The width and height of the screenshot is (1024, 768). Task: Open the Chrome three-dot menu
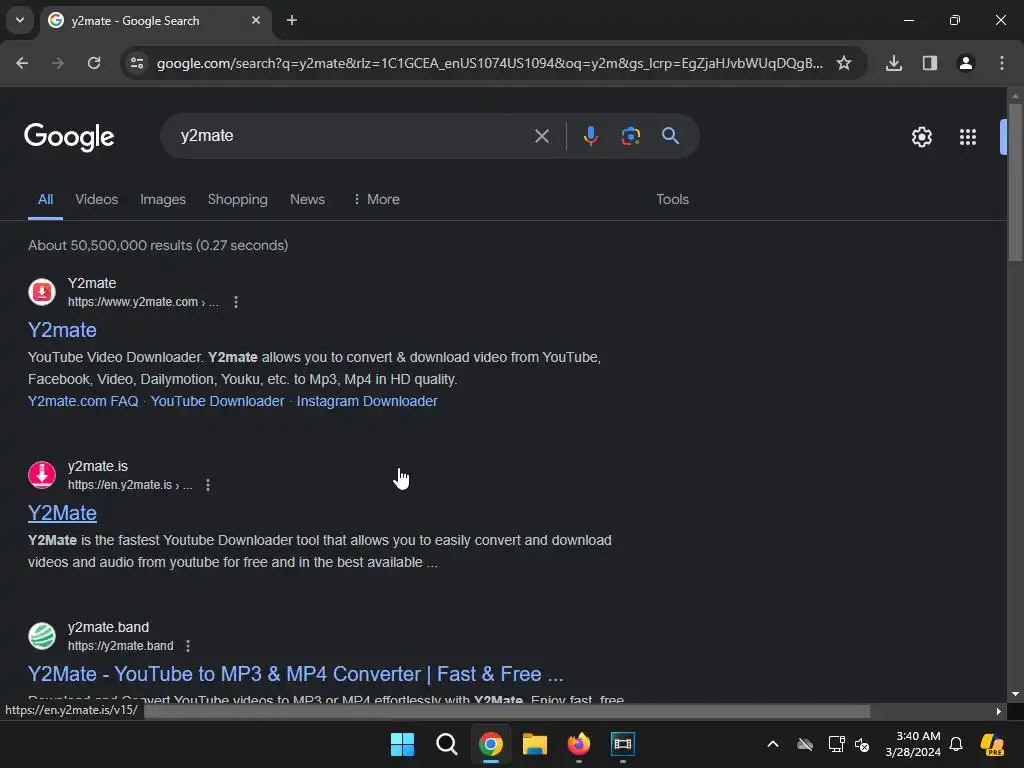point(1002,63)
